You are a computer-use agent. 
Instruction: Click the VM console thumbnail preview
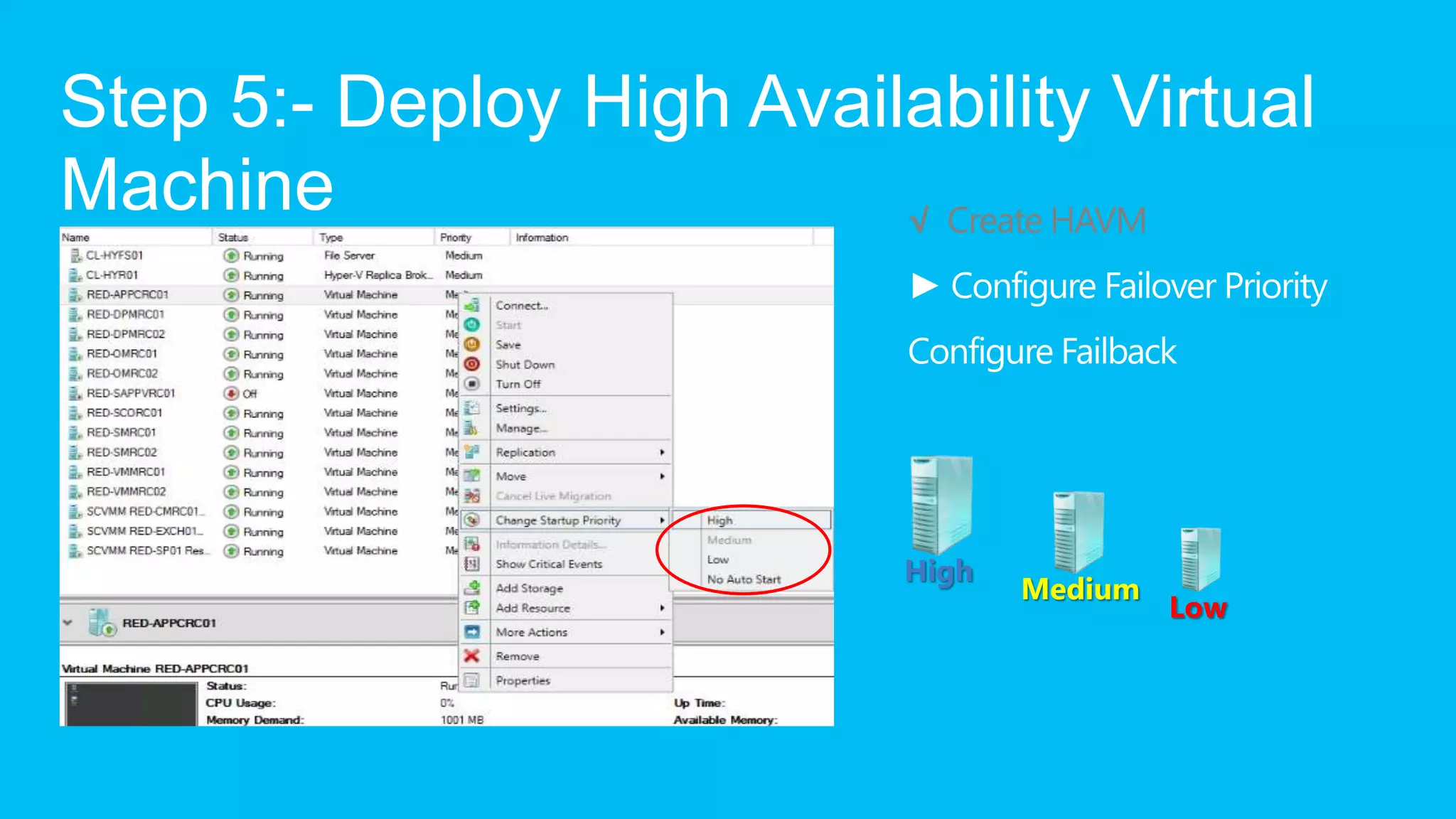(131, 704)
